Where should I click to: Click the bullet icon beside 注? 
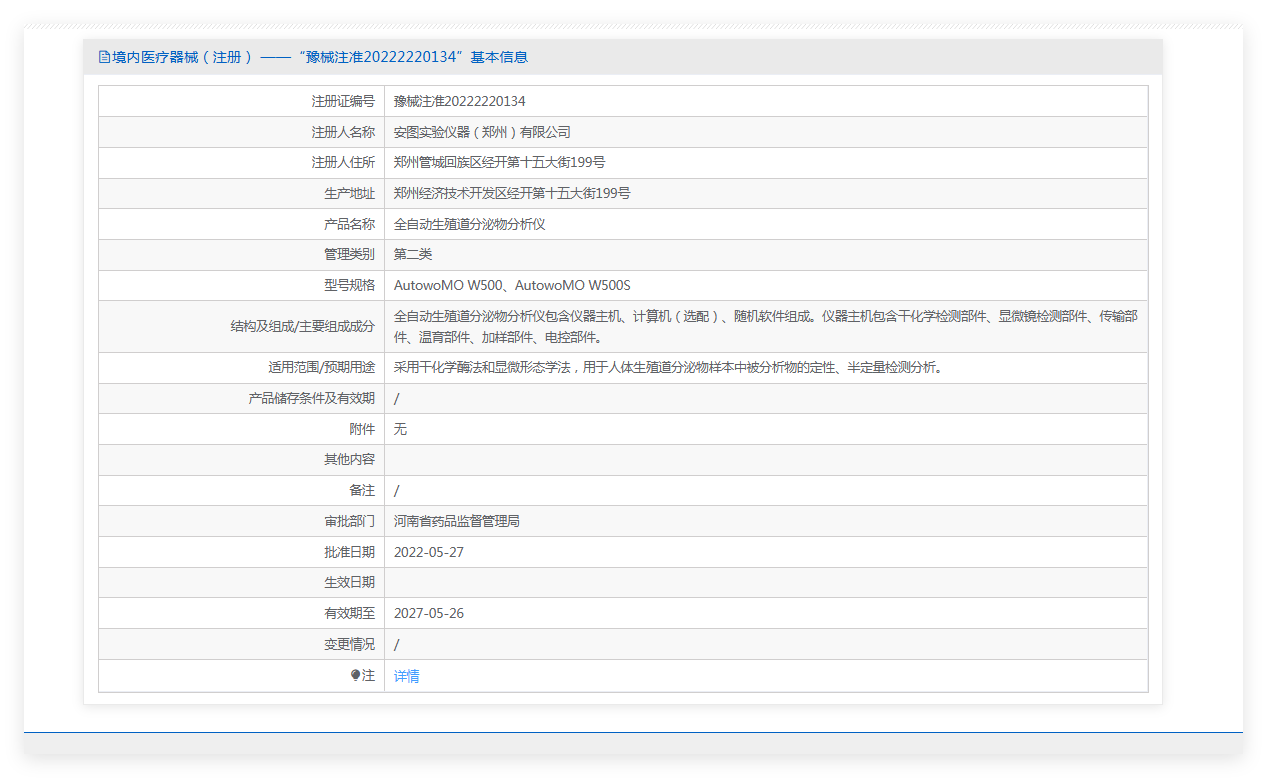[355, 675]
